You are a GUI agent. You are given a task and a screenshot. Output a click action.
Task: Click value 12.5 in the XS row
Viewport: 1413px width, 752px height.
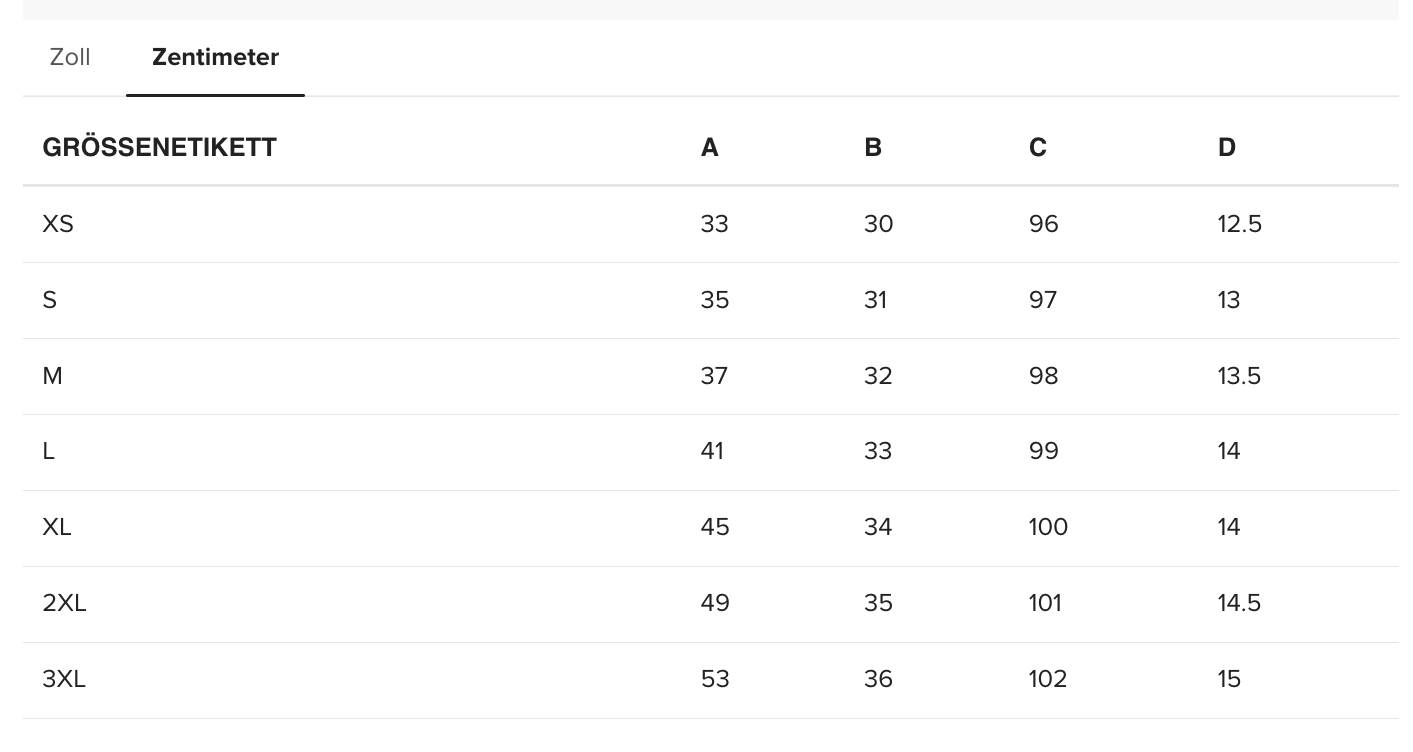point(1239,224)
